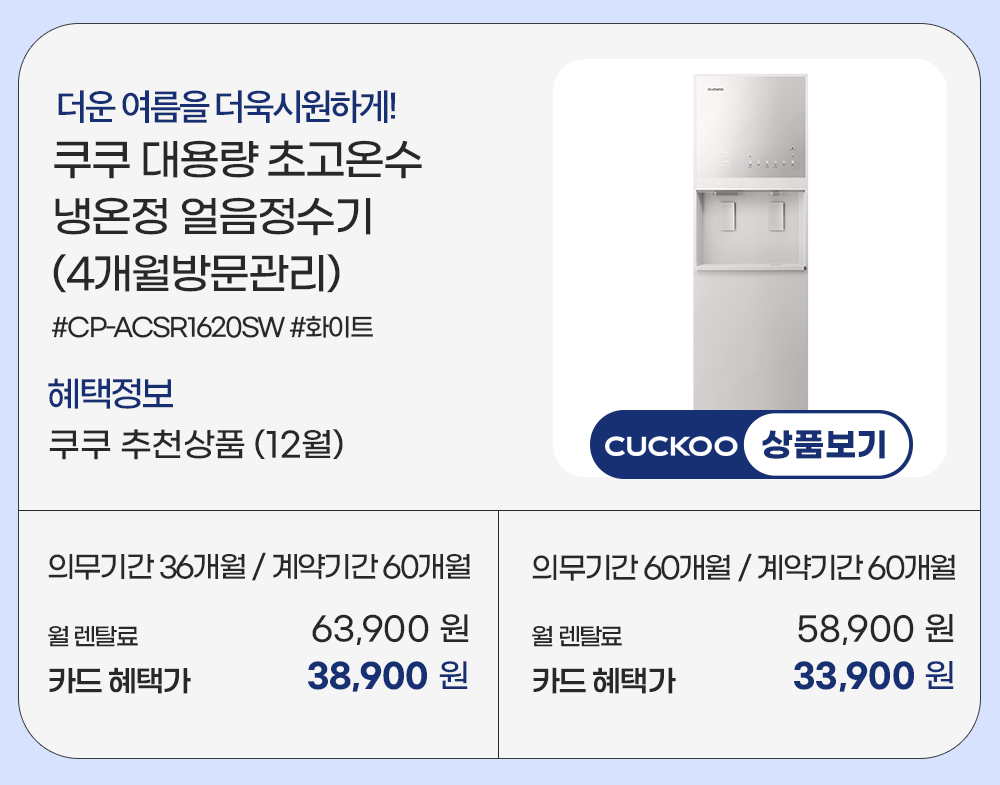Click the 상품보기 button

pos(827,445)
